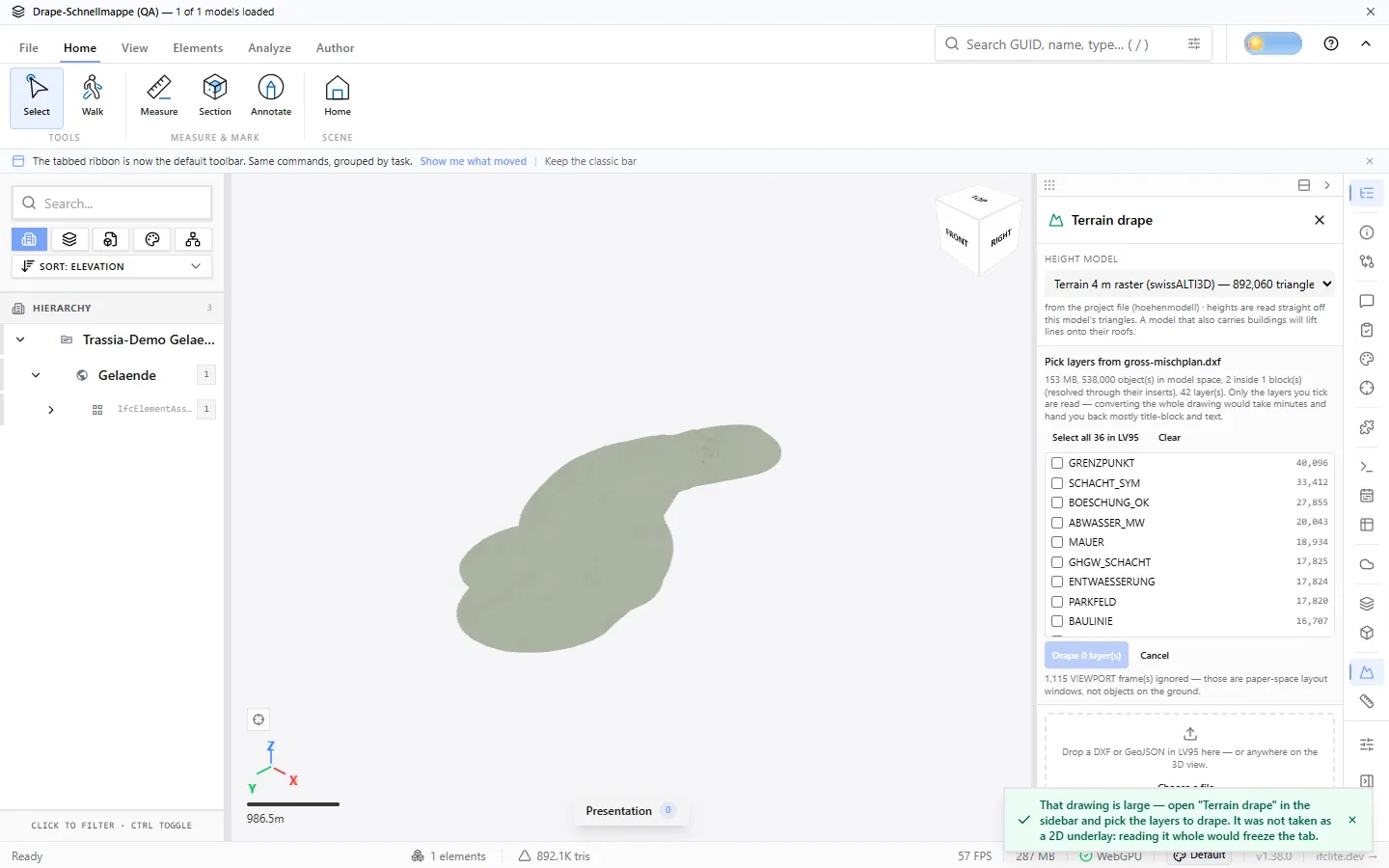Viewport: 1389px width, 868px height.
Task: Click the zoom-to-fit target icon in viewport
Action: [259, 719]
